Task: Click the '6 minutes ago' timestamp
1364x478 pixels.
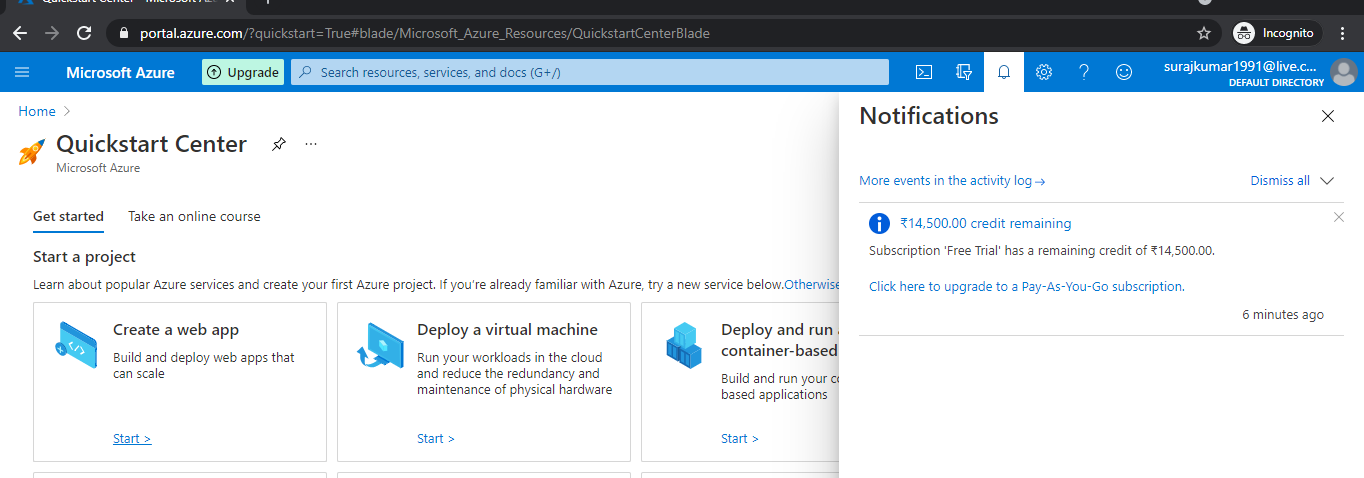Action: click(x=1283, y=314)
